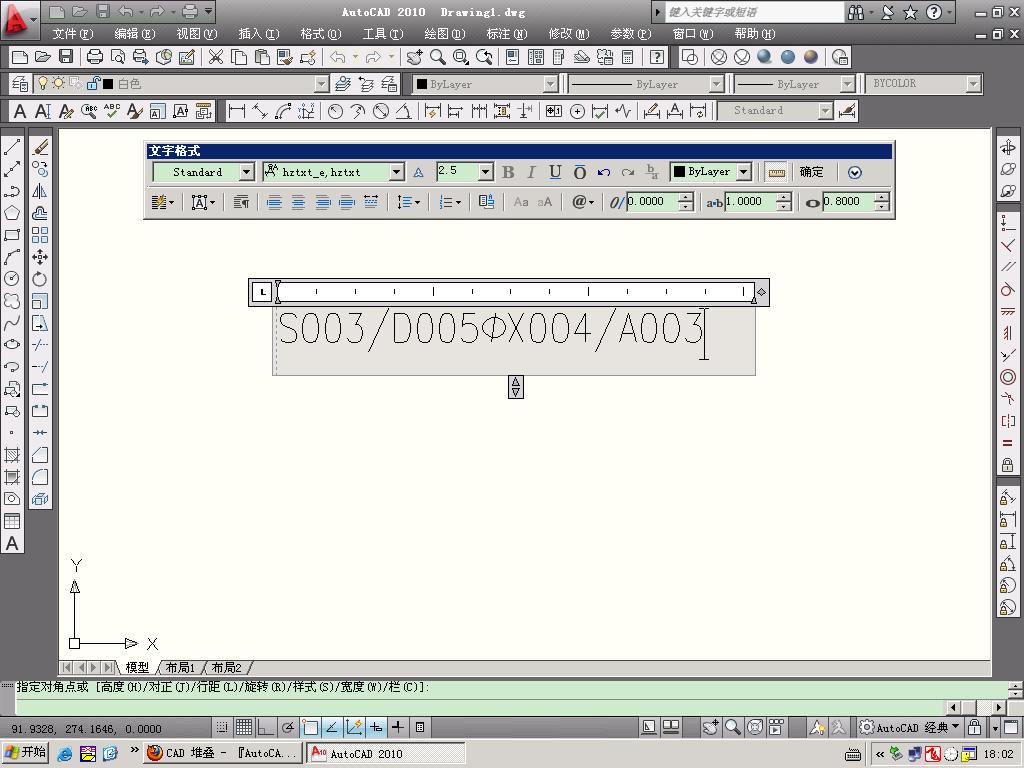
Task: Open the Standard dimension style dropdown
Action: point(825,111)
